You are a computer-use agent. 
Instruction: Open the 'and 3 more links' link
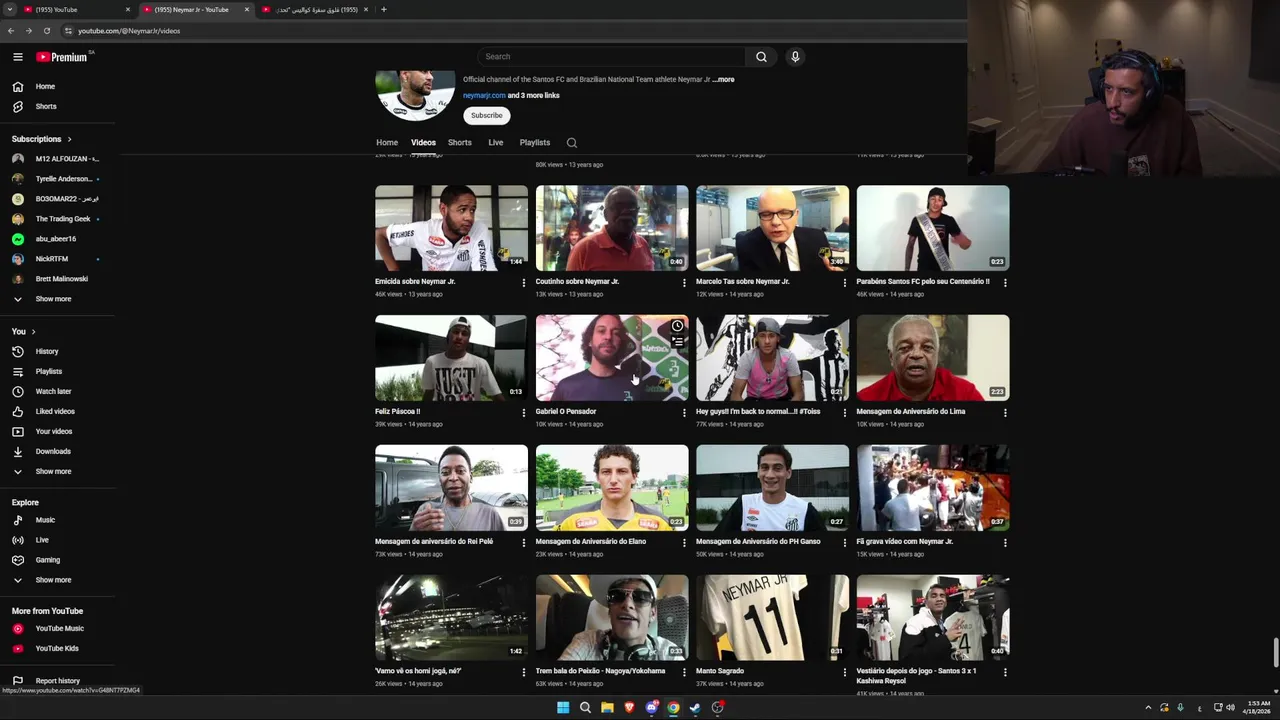[x=534, y=96]
